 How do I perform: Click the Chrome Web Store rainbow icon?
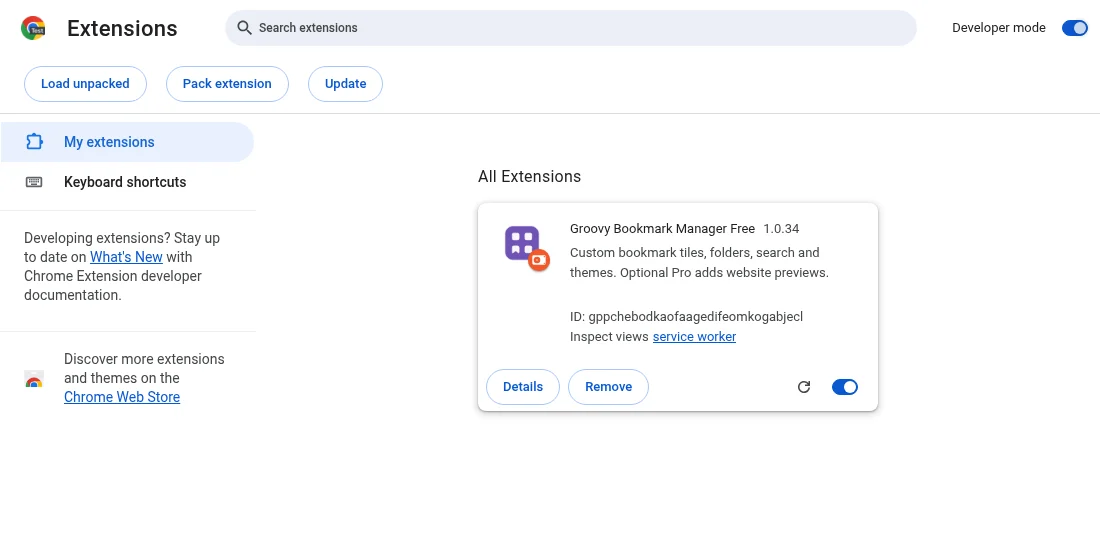click(x=34, y=379)
